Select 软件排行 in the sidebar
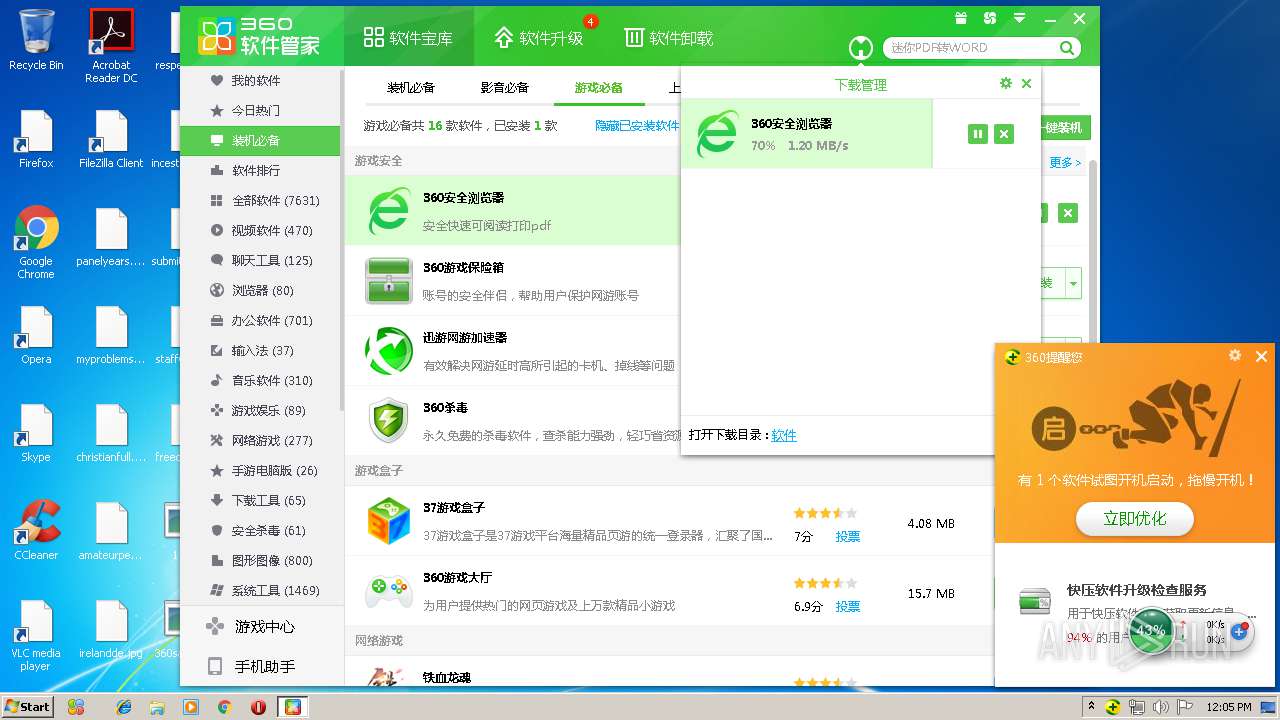 click(x=260, y=170)
